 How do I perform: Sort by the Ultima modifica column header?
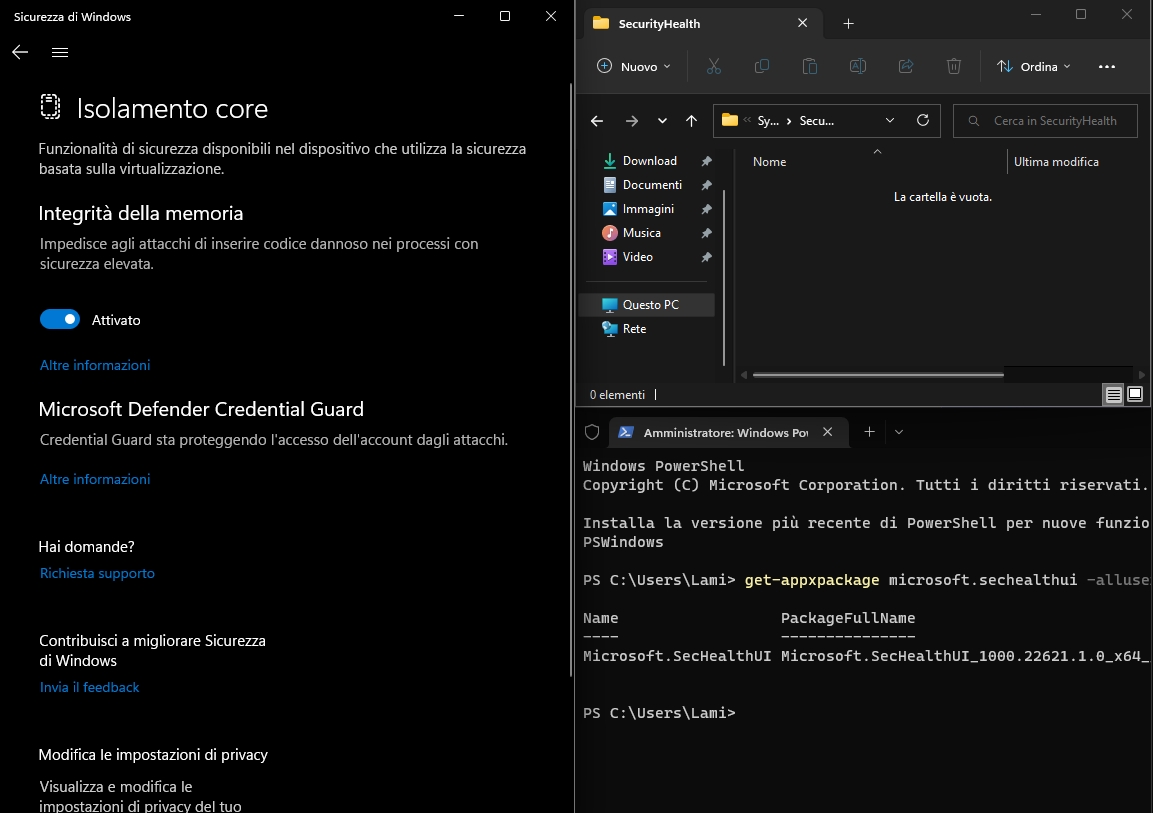1056,162
